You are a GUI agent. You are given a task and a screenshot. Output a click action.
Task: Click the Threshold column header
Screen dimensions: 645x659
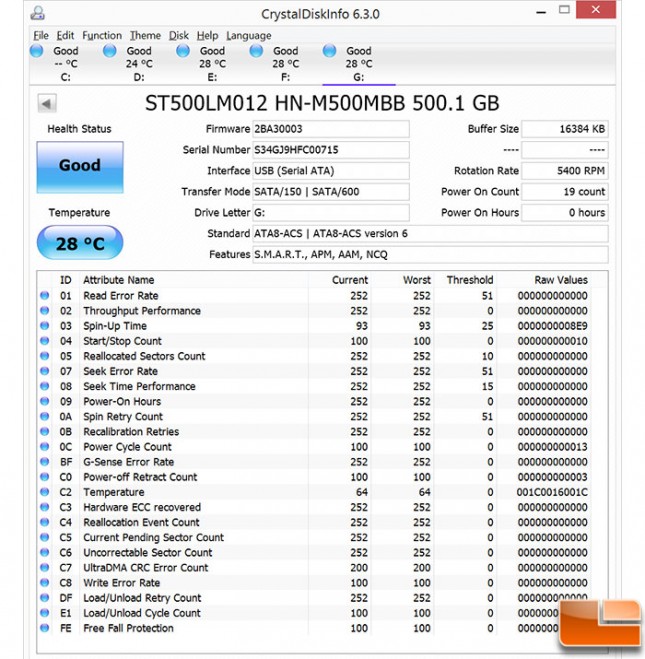470,280
